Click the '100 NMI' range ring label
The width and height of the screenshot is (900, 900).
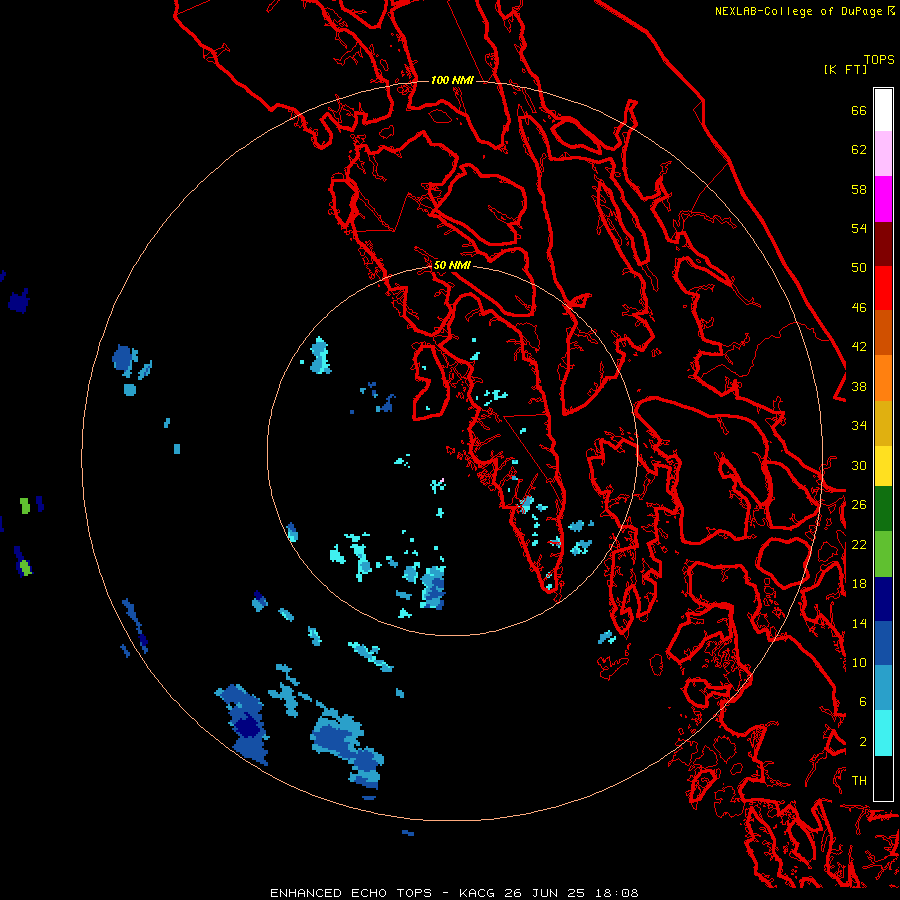(452, 80)
